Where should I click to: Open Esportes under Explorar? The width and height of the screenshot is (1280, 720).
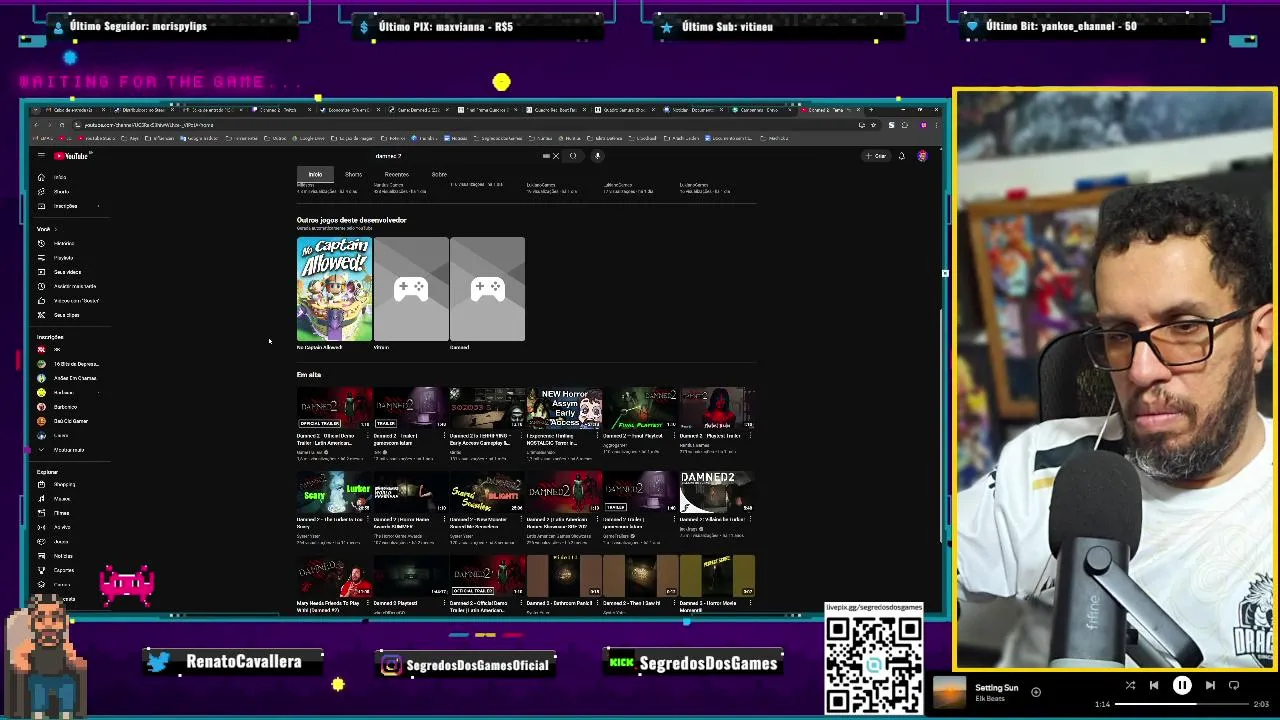pos(62,570)
